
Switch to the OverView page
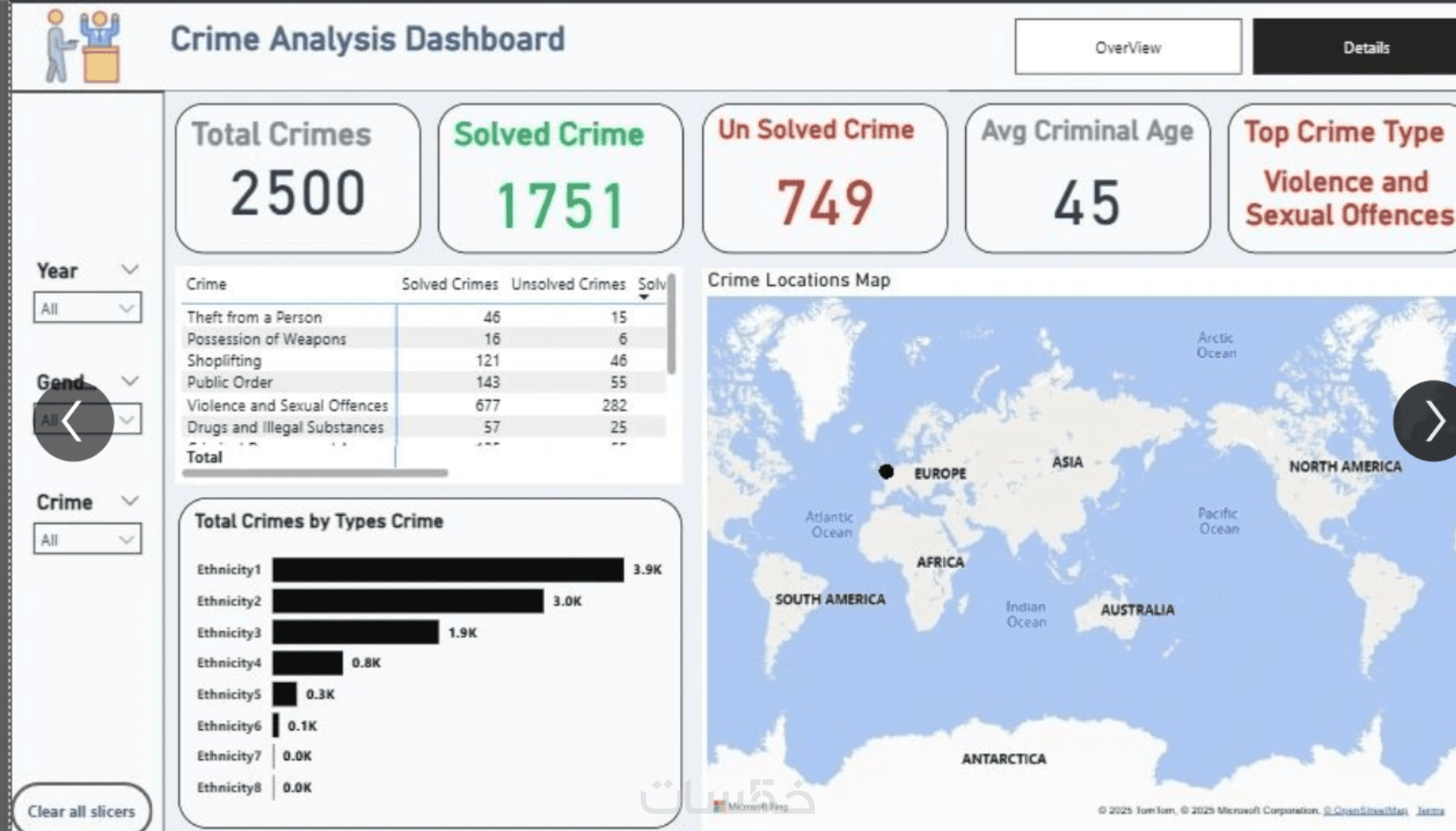[1128, 47]
